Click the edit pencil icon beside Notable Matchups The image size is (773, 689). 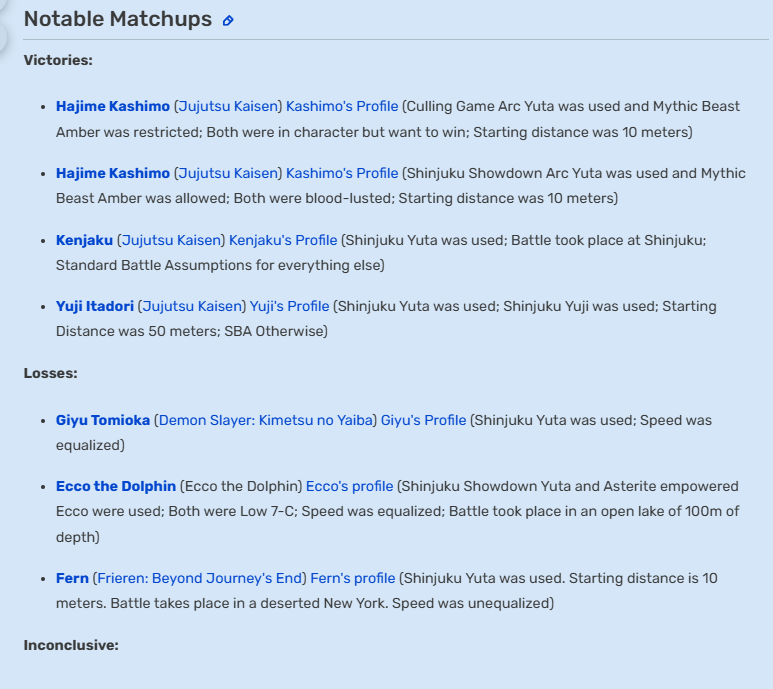tap(228, 21)
